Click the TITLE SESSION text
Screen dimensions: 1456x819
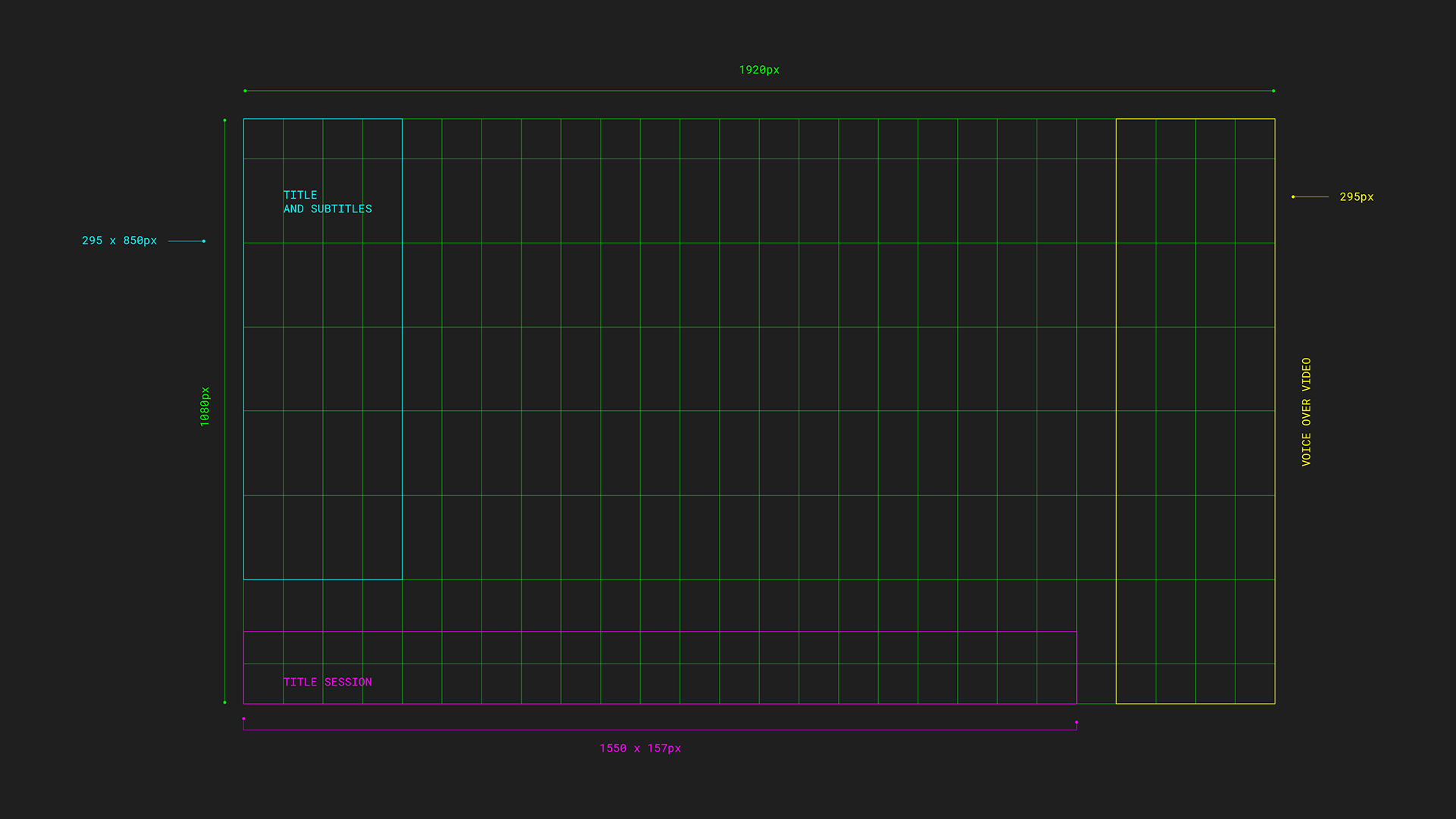pyautogui.click(x=327, y=682)
